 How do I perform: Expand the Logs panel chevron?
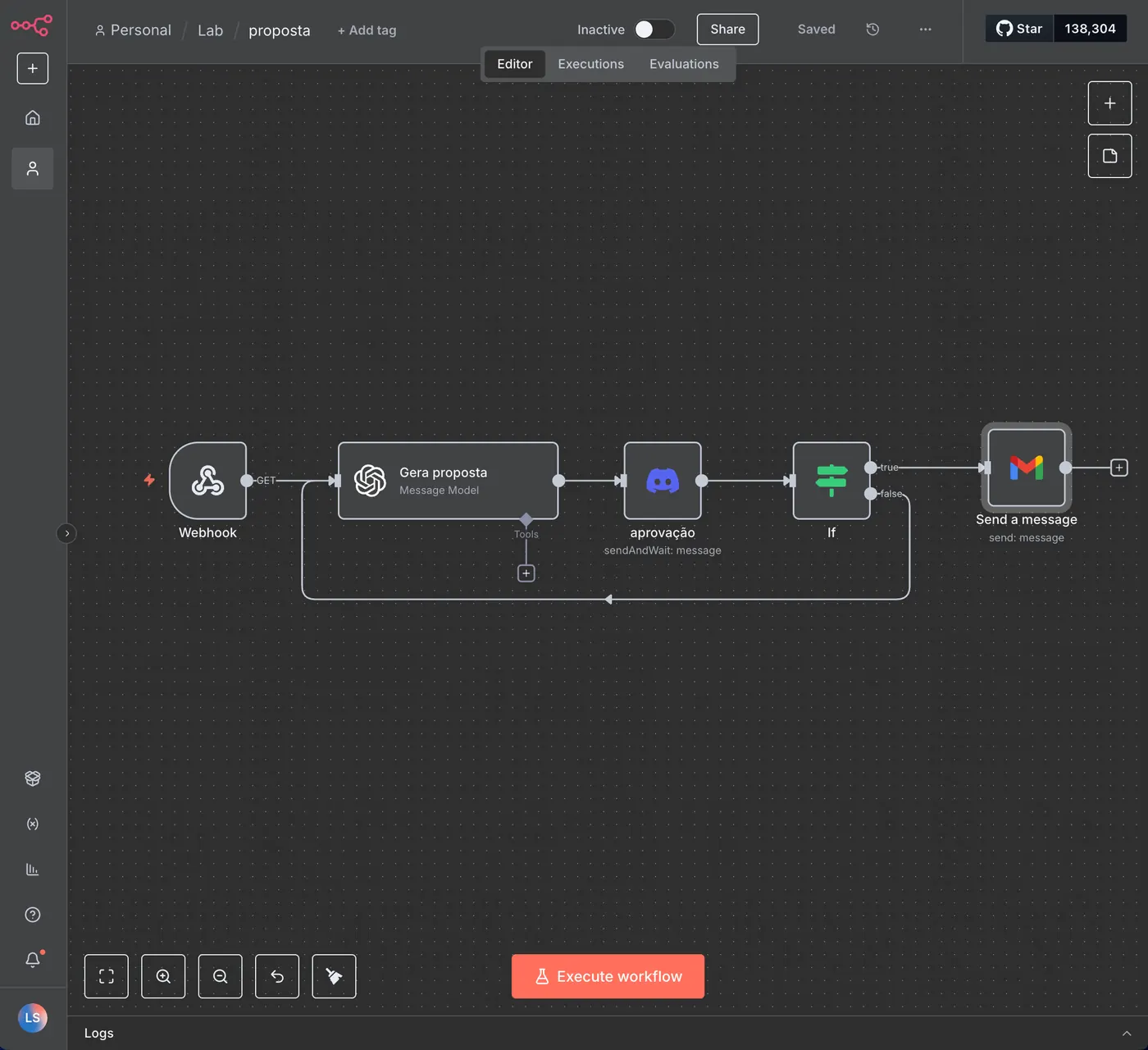click(x=1127, y=1034)
